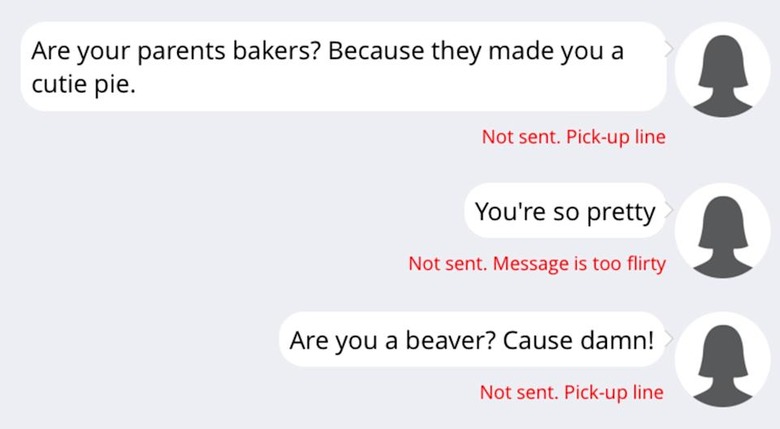Screen dimensions: 780x429
Task: Select the "You're so pretty" message bubble
Action: click(565, 211)
